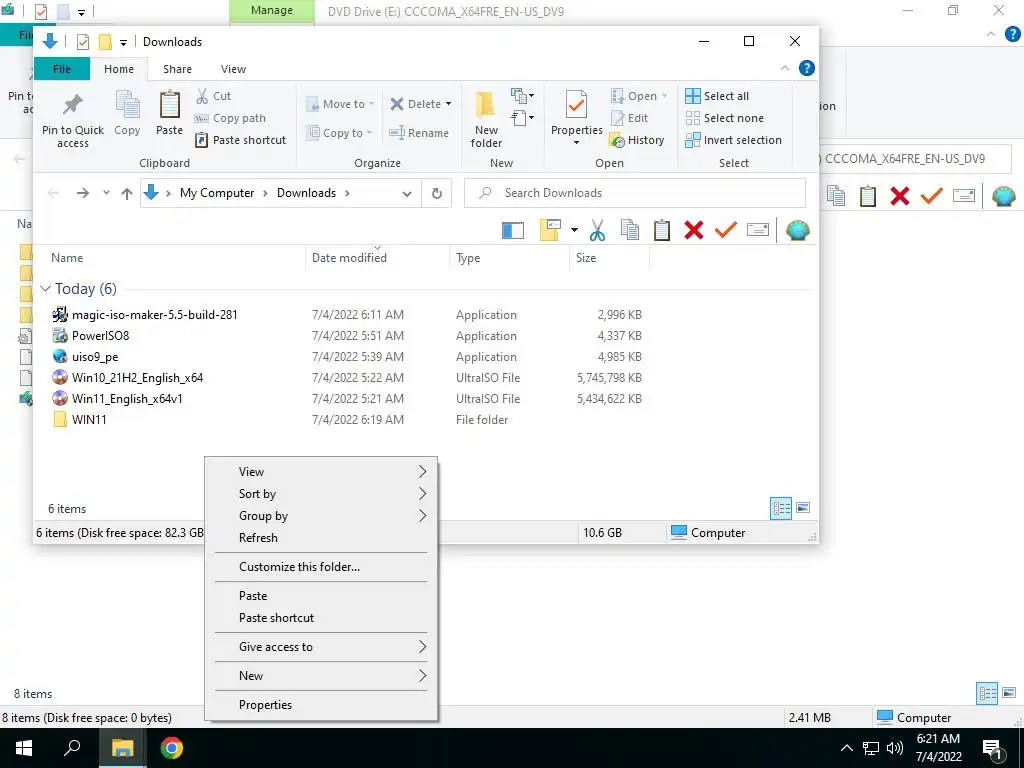Screen dimensions: 1024x768
Task: Switch to the View ribbon tab
Action: tap(233, 69)
